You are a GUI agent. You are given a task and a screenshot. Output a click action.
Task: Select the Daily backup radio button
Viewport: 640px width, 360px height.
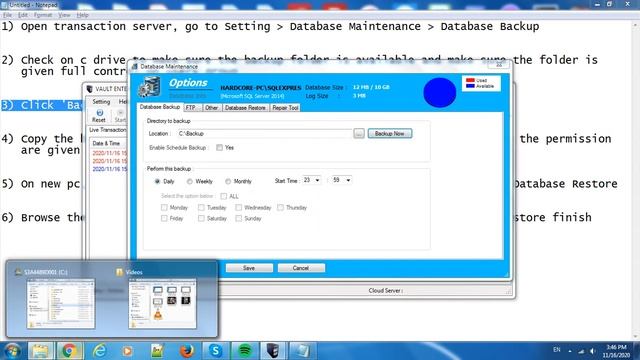(157, 181)
